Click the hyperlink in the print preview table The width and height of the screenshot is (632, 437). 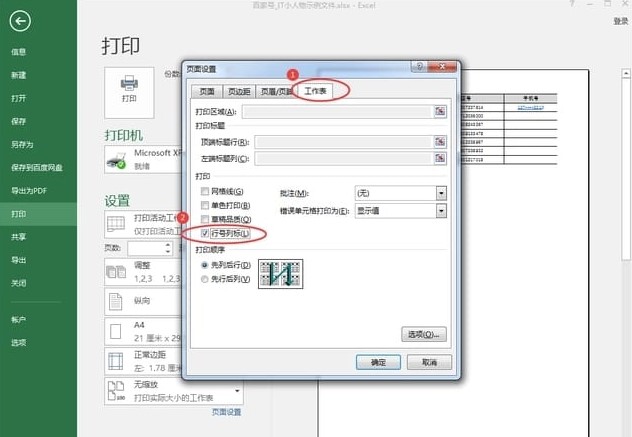click(x=530, y=108)
